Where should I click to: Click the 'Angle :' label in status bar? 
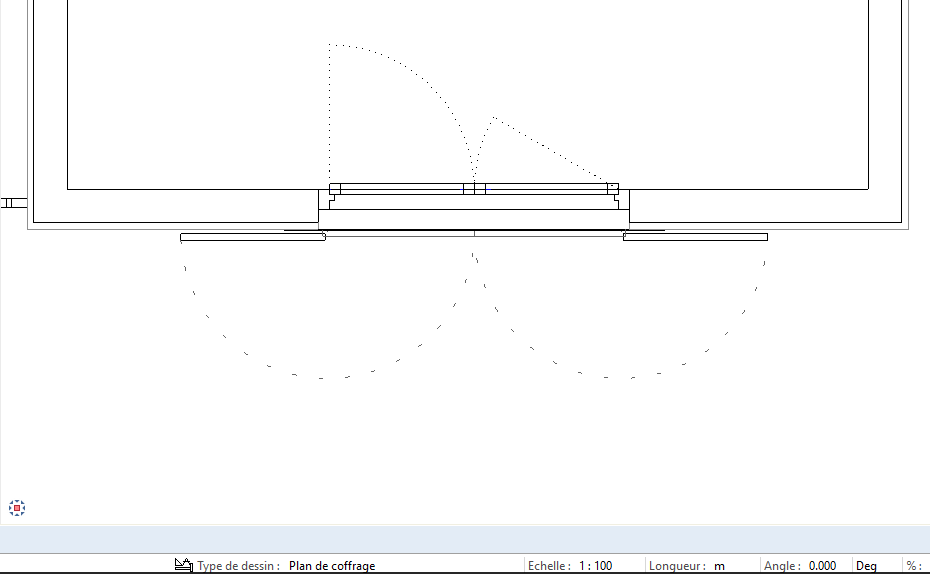tap(783, 566)
